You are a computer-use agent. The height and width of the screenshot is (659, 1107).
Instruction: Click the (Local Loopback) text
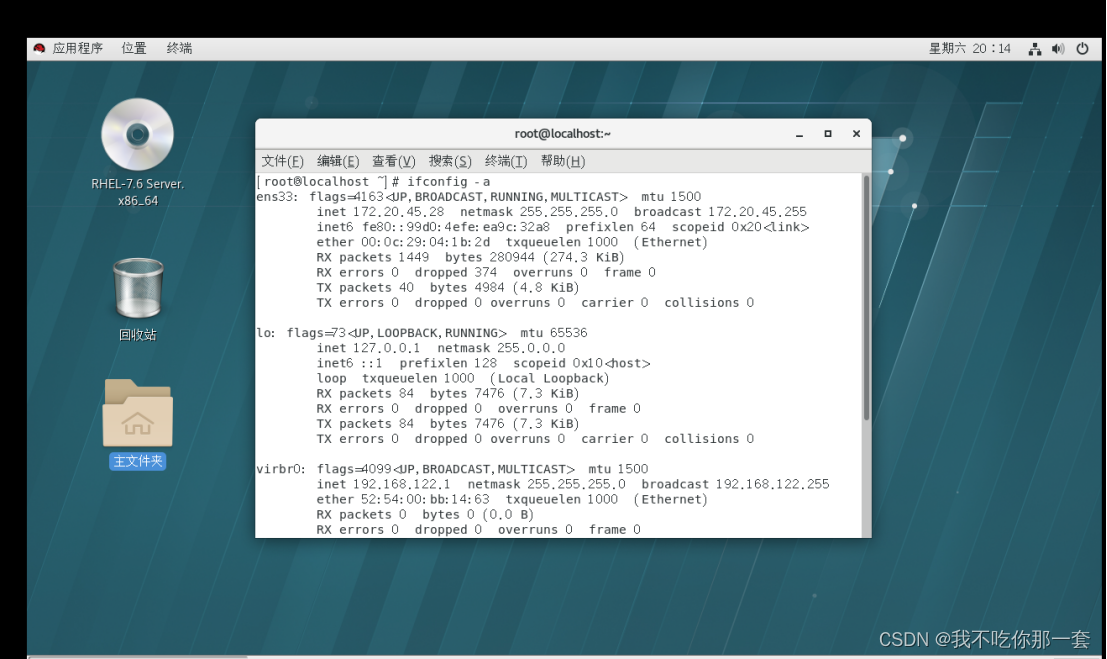point(549,378)
